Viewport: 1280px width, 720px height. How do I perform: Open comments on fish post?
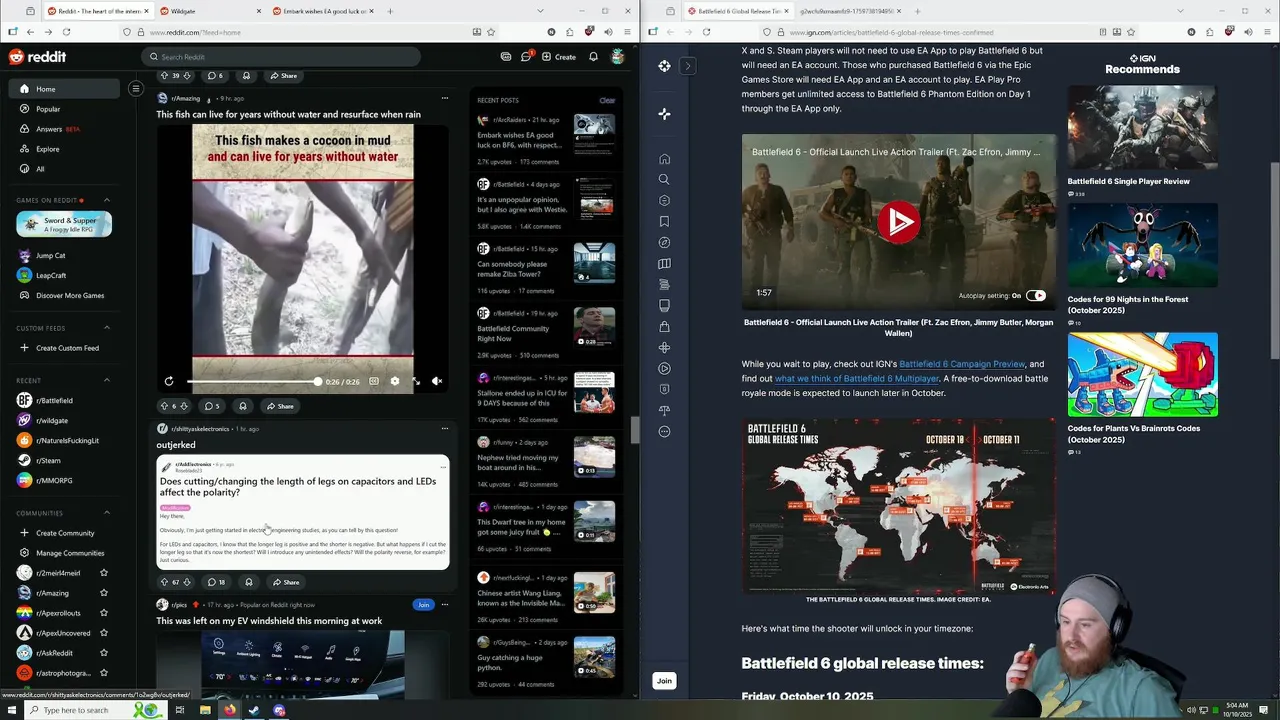(212, 406)
